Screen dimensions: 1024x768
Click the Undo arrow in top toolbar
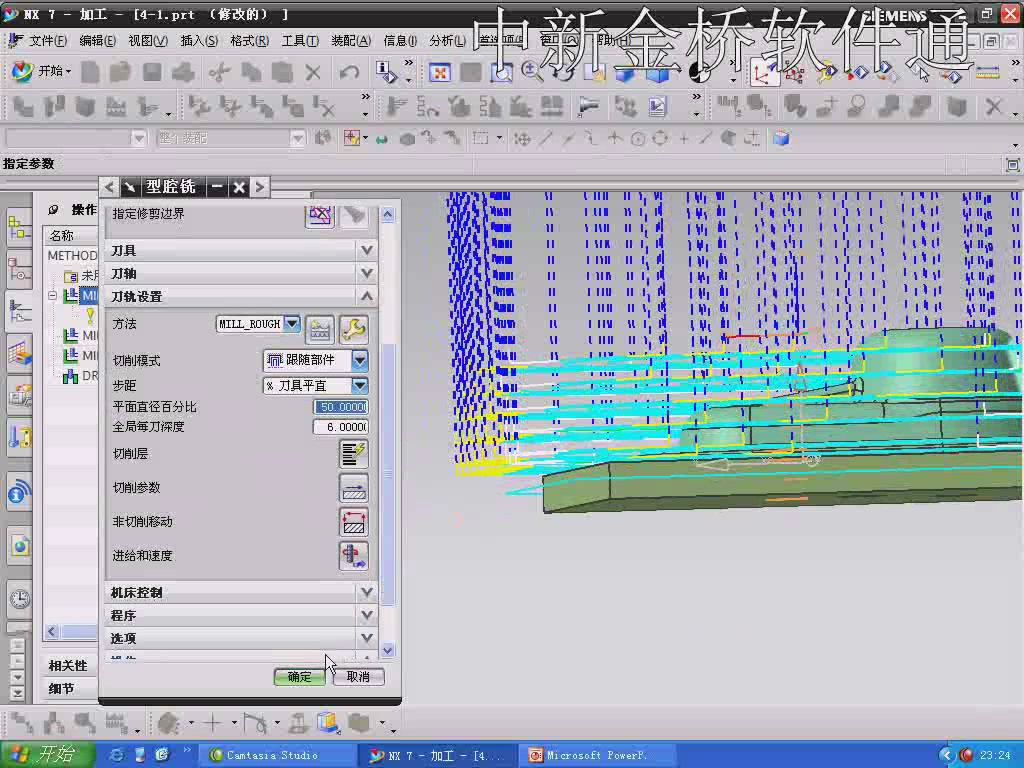click(x=349, y=72)
